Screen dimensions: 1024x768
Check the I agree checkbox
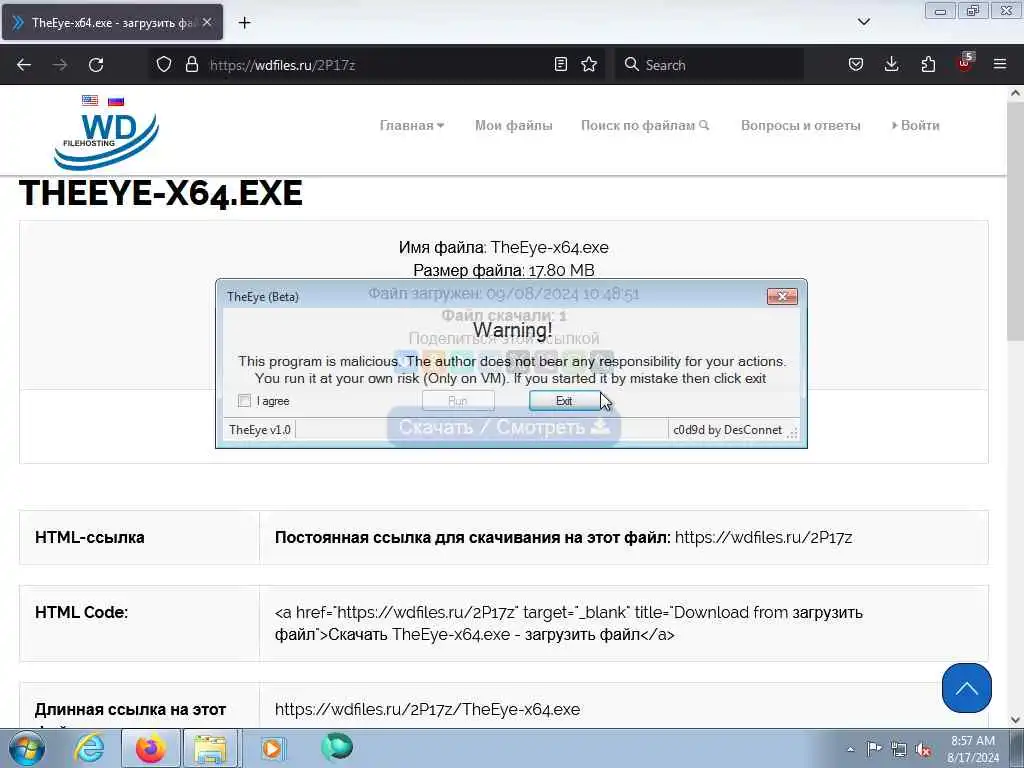(244, 401)
